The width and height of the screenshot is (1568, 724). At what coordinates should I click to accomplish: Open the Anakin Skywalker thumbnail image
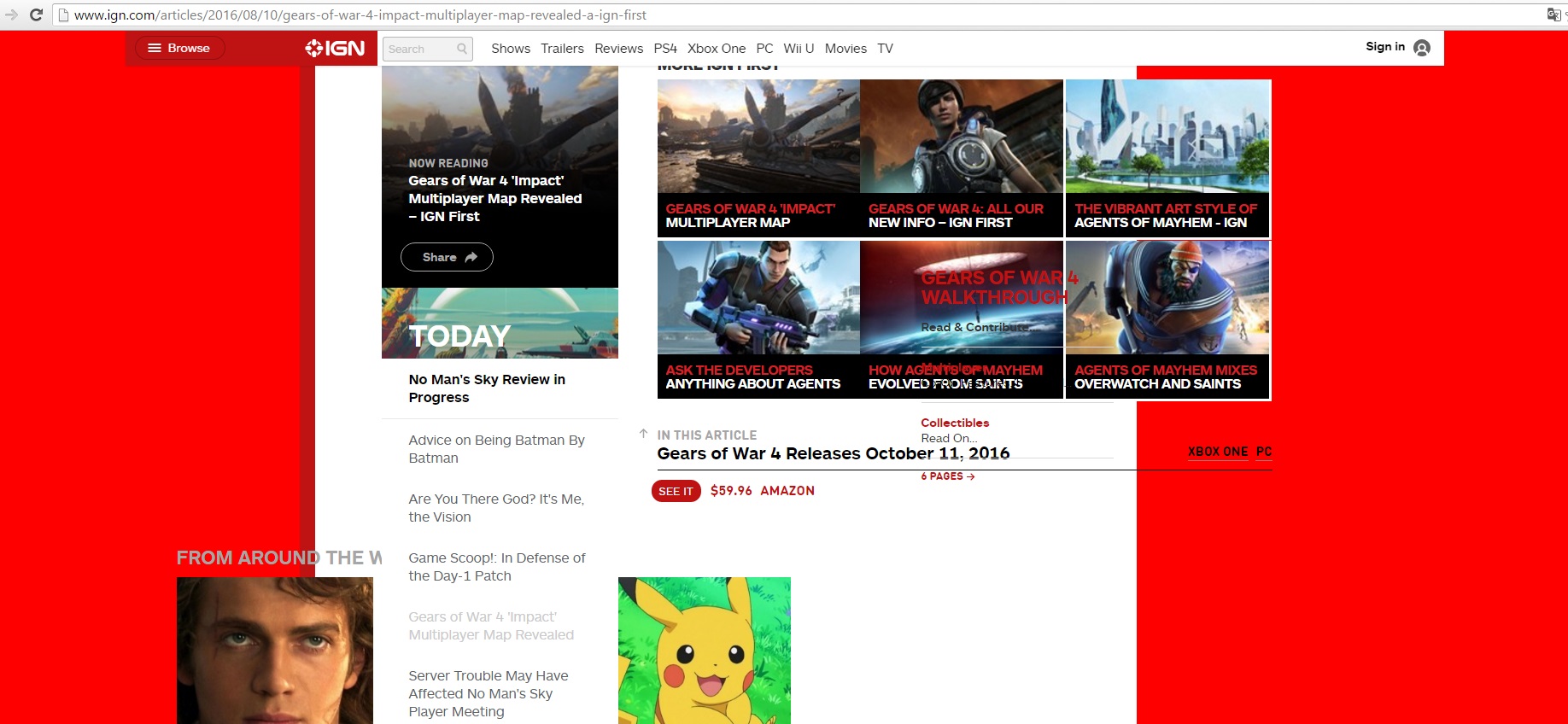tap(275, 651)
